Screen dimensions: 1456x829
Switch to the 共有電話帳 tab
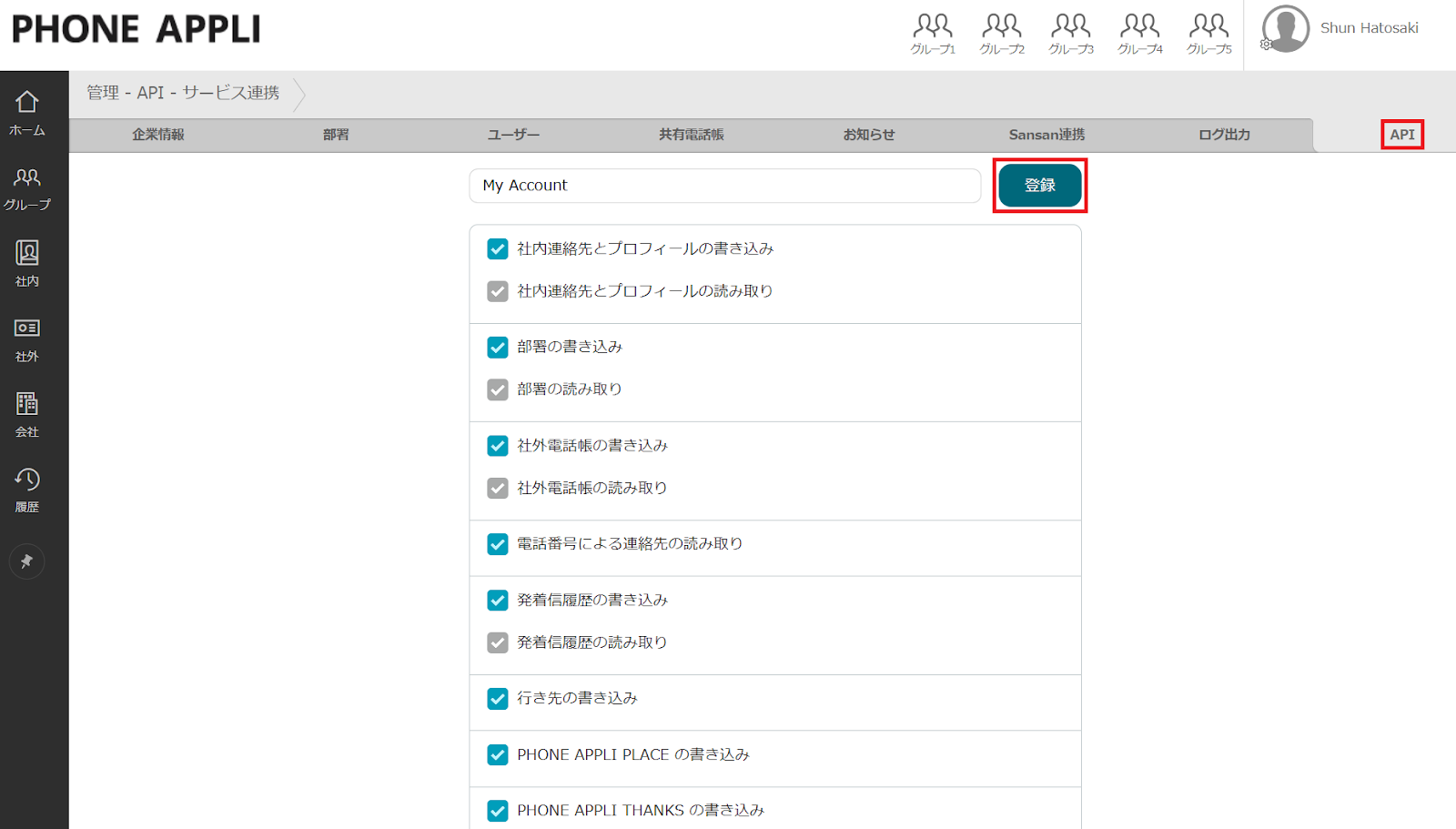click(x=692, y=135)
